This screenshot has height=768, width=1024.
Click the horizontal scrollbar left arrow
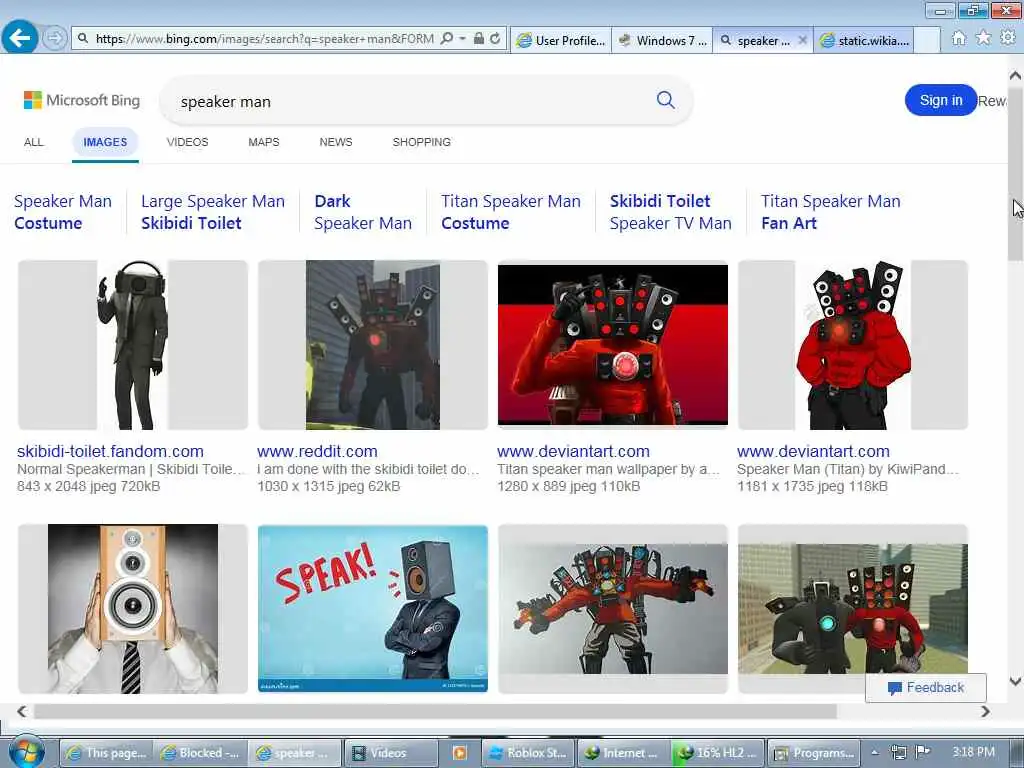pos(22,711)
